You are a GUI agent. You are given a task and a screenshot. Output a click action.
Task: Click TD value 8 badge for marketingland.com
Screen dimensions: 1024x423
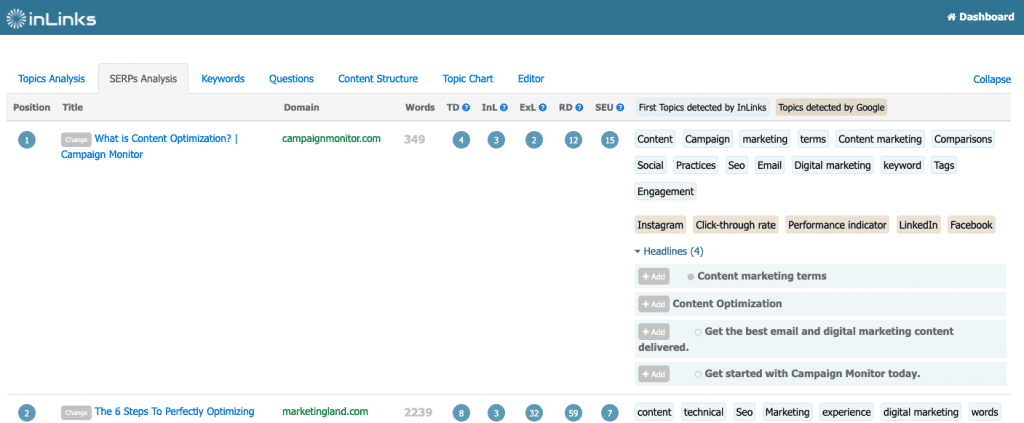461,413
